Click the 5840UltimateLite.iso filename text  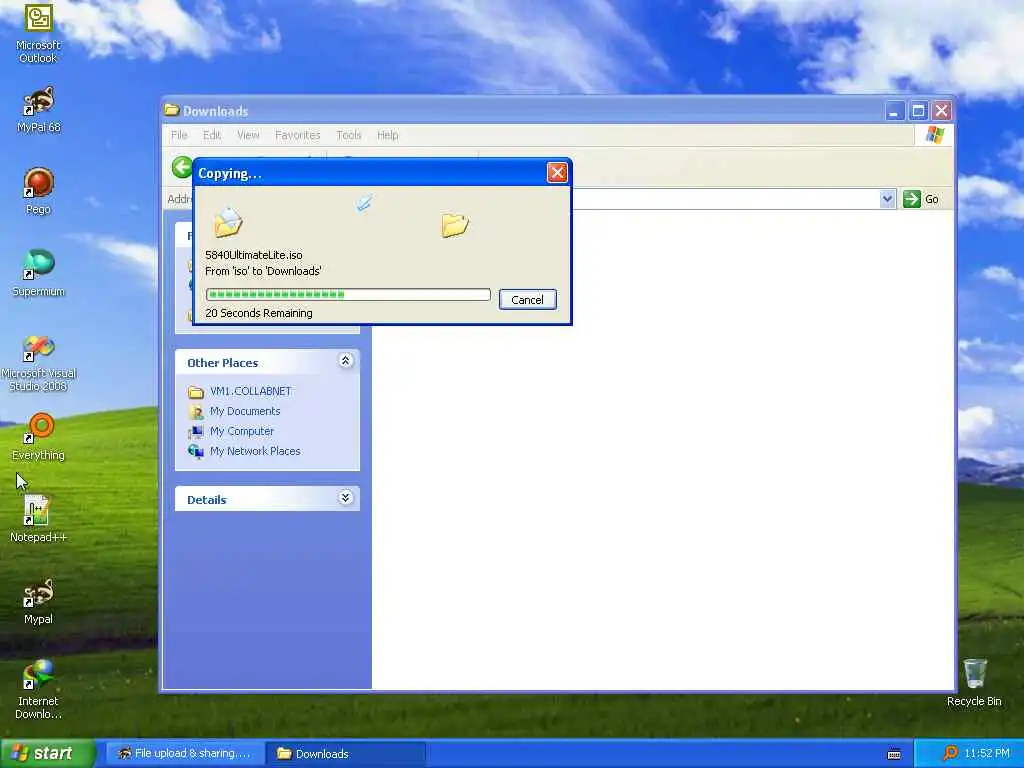(254, 255)
